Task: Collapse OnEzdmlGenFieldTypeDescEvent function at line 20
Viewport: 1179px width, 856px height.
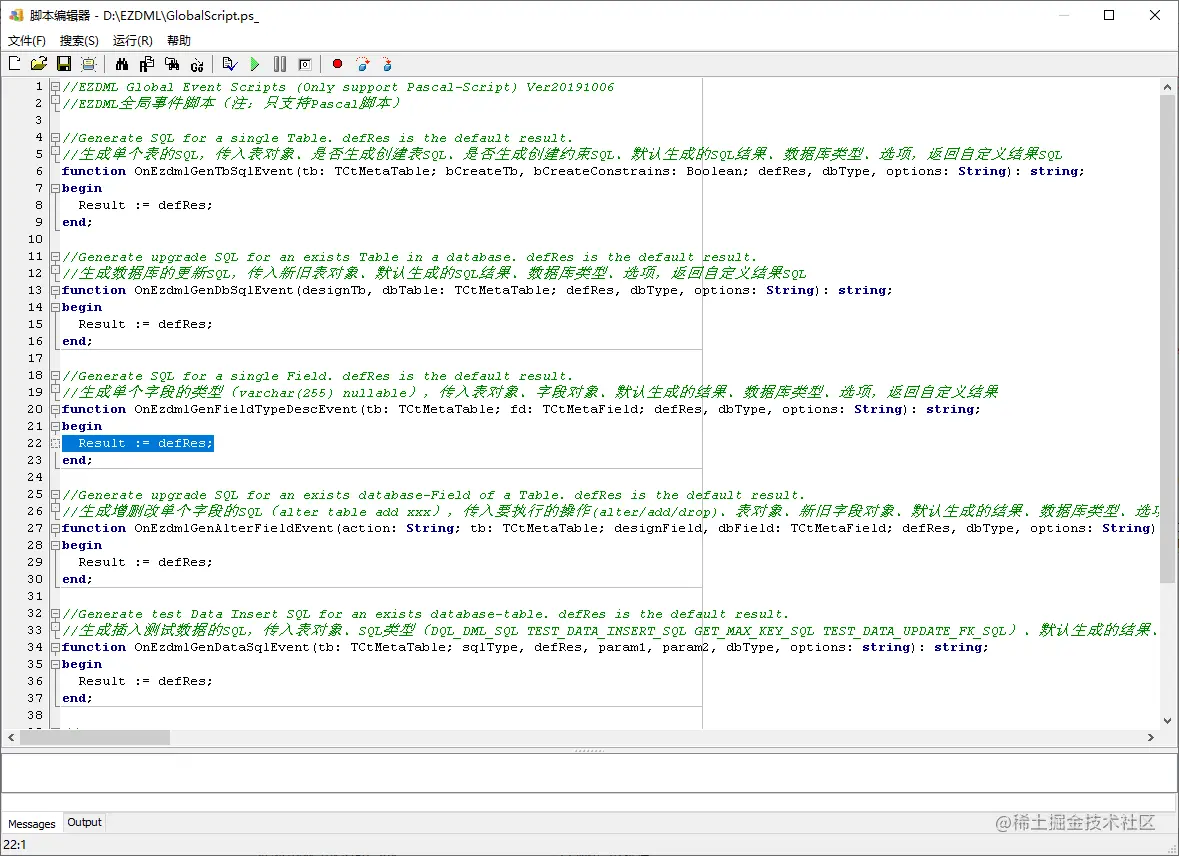Action: (55, 409)
